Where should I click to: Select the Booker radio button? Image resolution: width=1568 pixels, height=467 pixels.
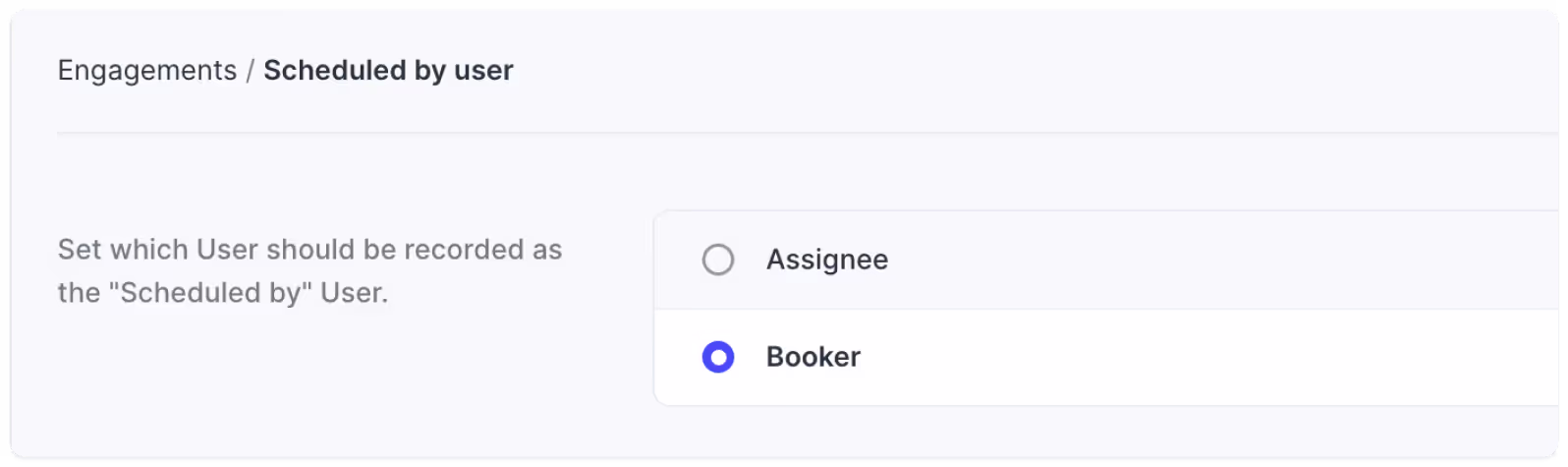click(x=718, y=357)
